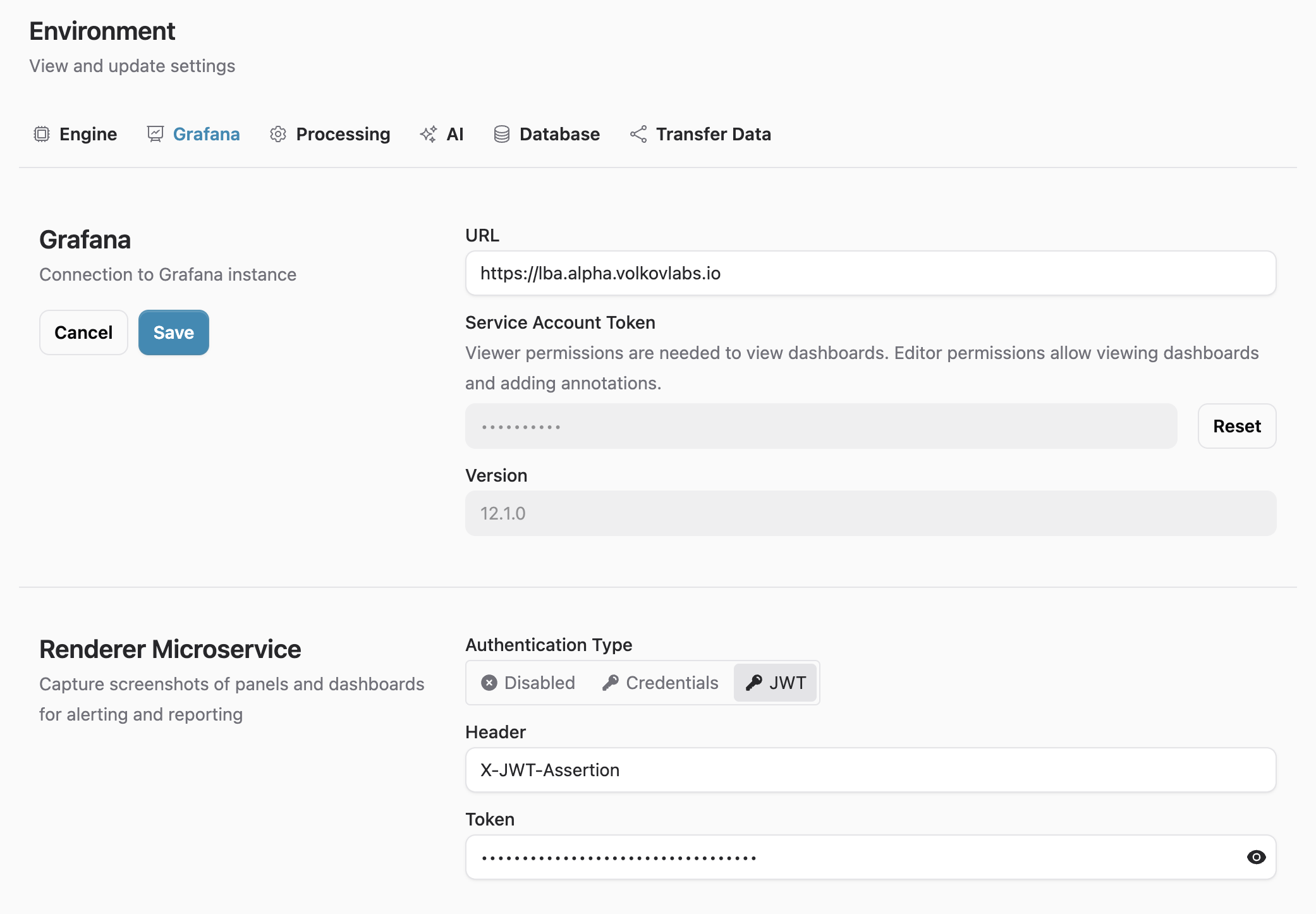This screenshot has height=914, width=1316.
Task: Click into the renderer Token field
Action: point(871,857)
